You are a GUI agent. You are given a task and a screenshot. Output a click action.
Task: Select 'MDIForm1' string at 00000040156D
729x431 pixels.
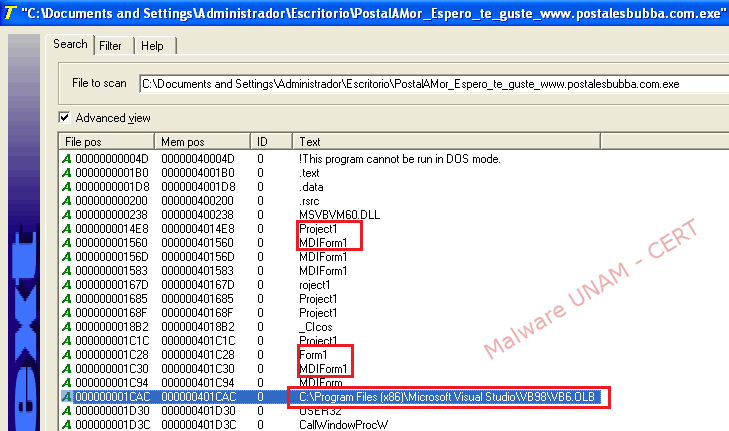(x=323, y=257)
